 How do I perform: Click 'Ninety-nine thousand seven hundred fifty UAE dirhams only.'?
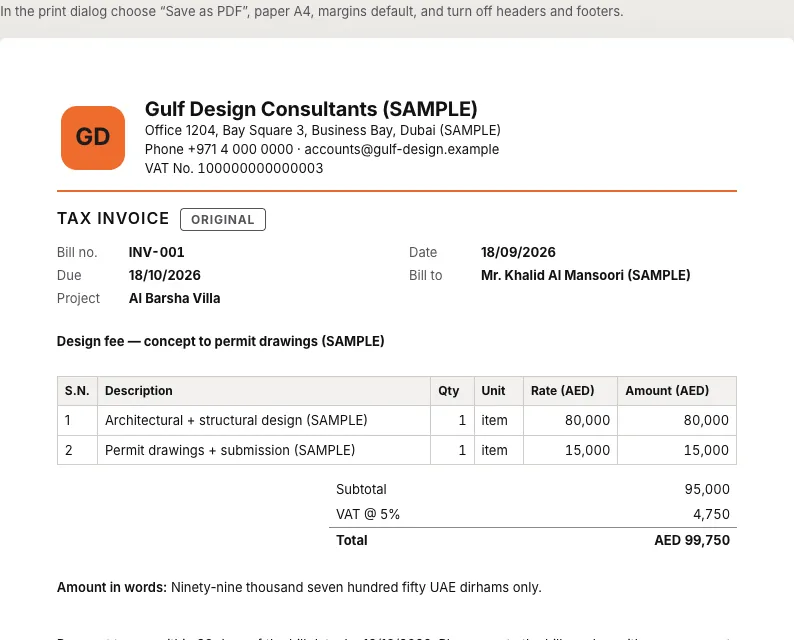point(356,587)
